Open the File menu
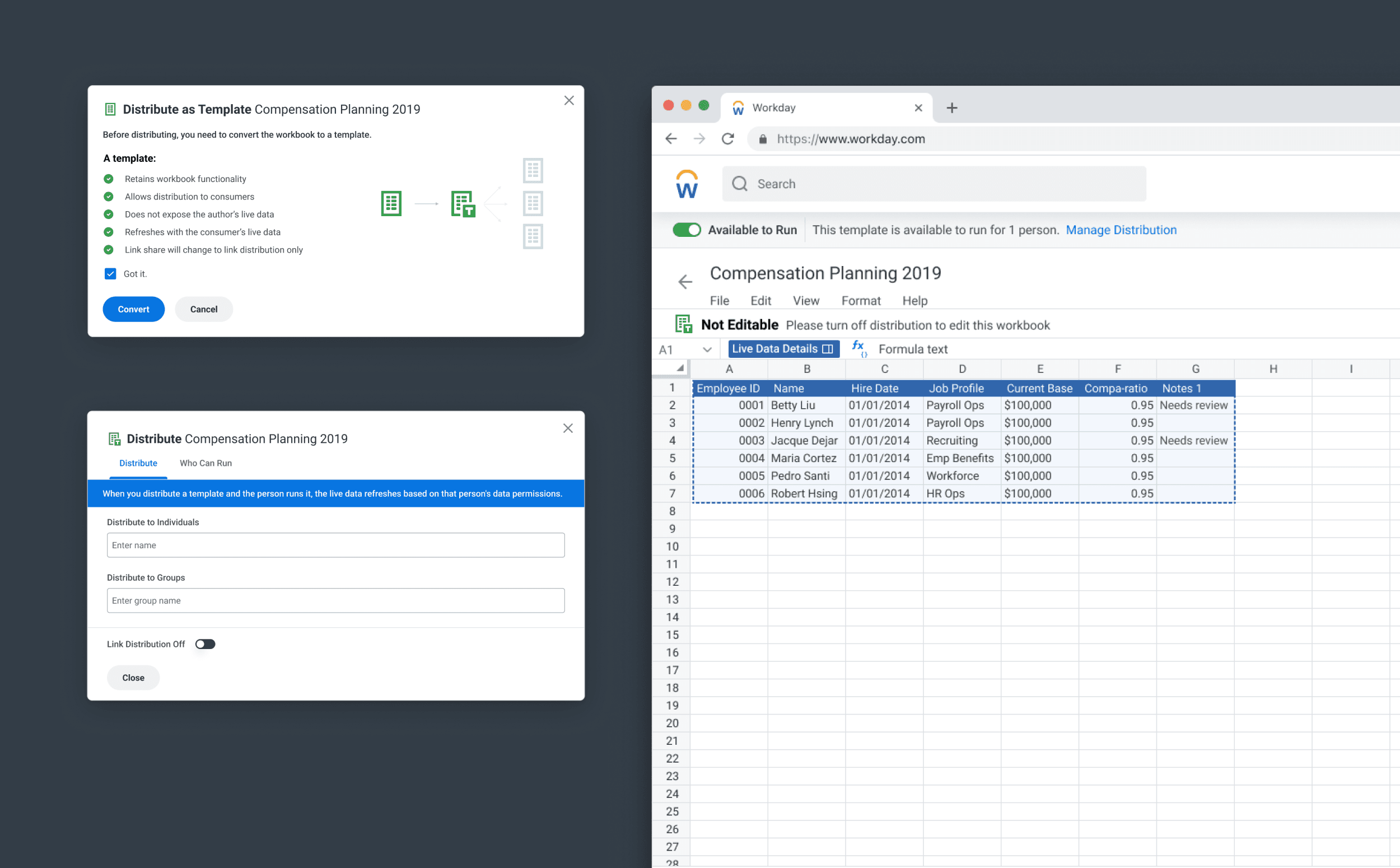Viewport: 1400px width, 868px height. (x=718, y=301)
